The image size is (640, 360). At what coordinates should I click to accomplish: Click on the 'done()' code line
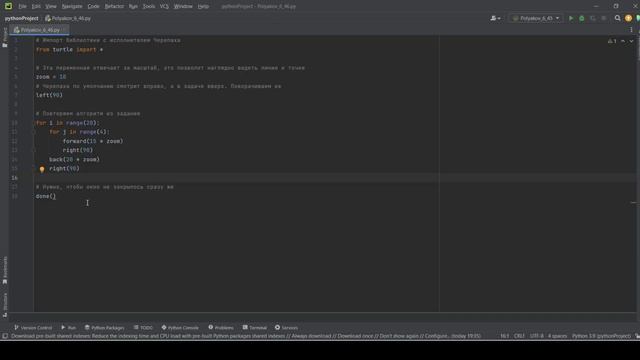coord(46,196)
